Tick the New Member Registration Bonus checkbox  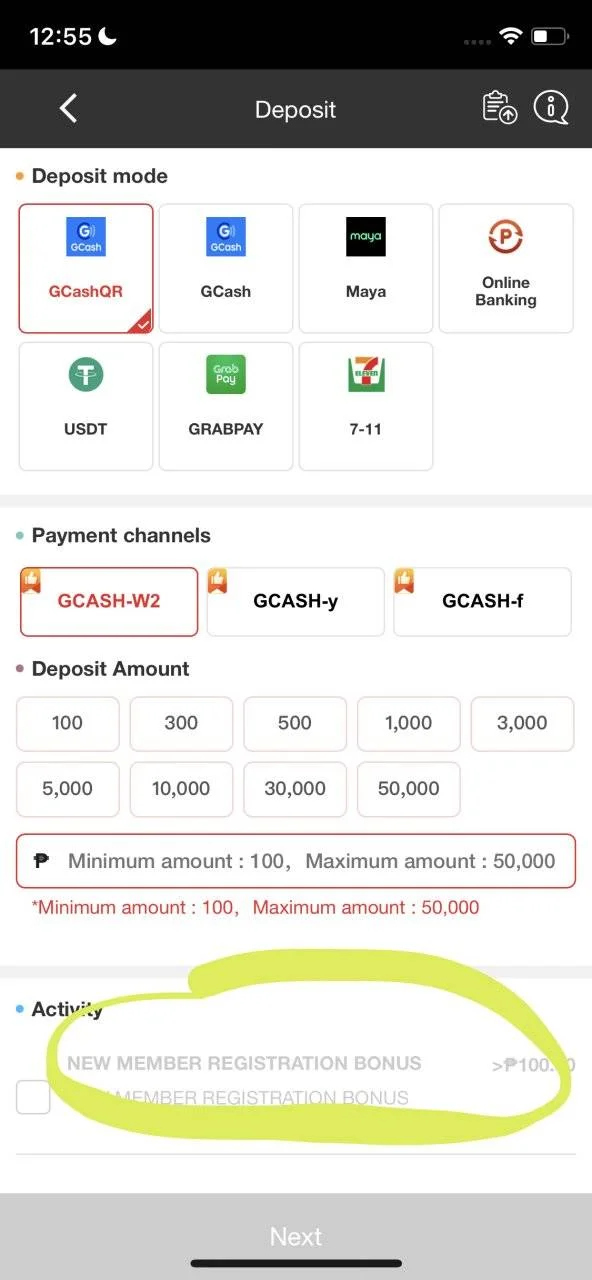point(33,1097)
